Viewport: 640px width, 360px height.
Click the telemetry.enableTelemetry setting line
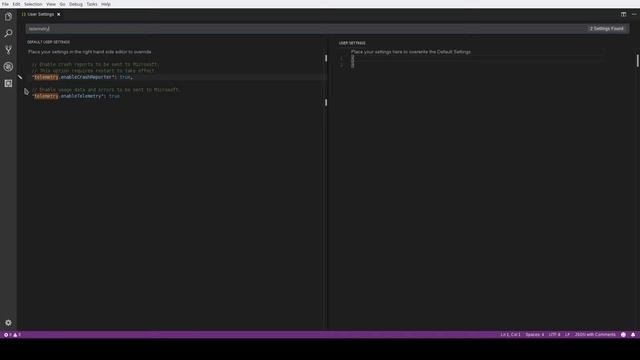pyautogui.click(x=76, y=96)
